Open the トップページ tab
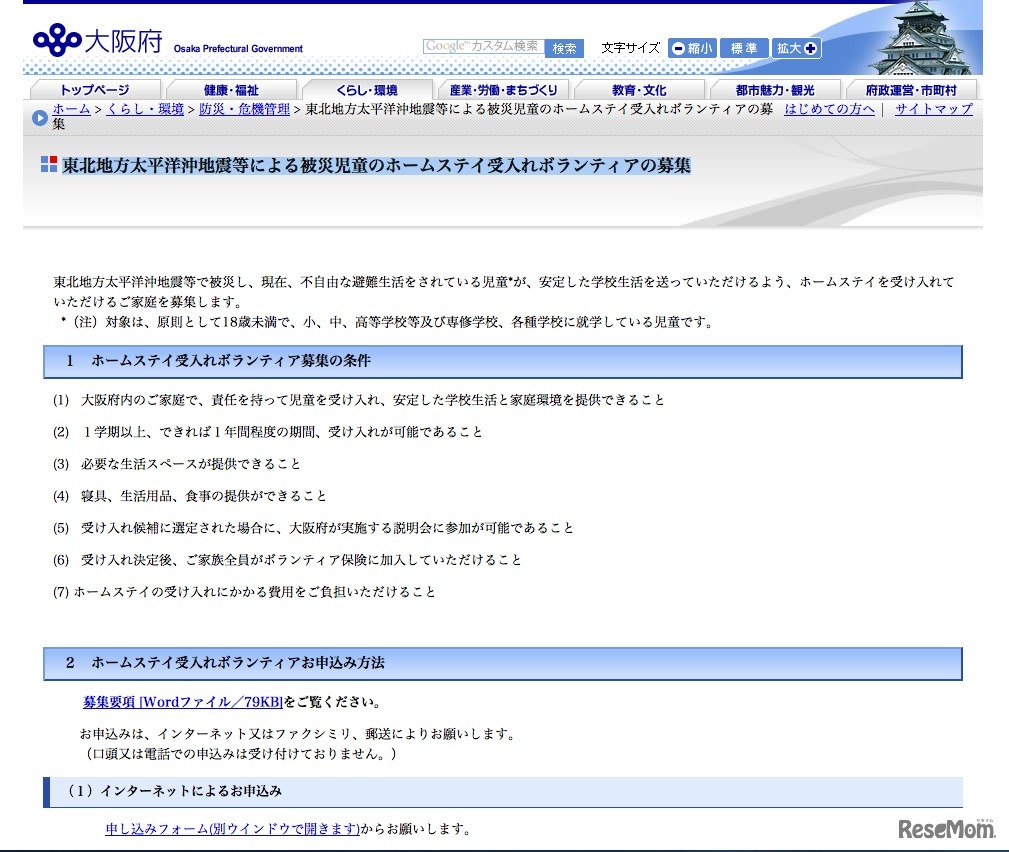 coord(94,90)
